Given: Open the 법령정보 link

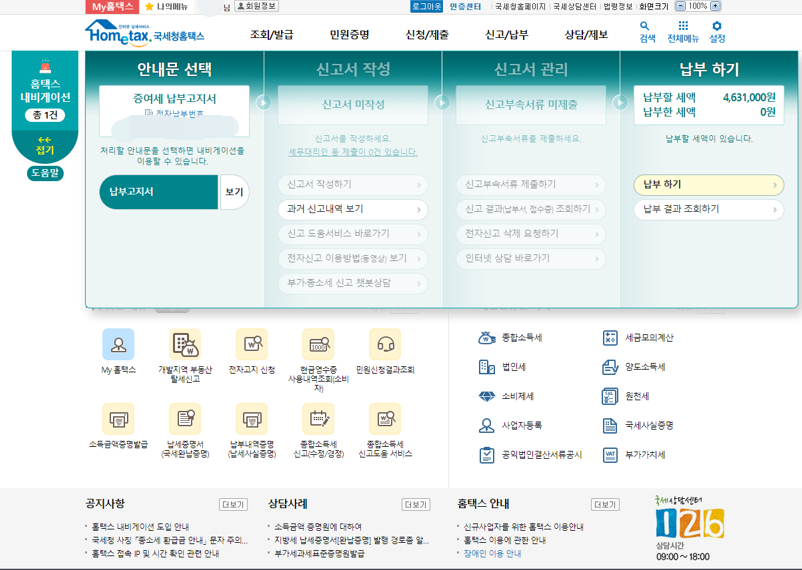Looking at the screenshot, I should (618, 6).
